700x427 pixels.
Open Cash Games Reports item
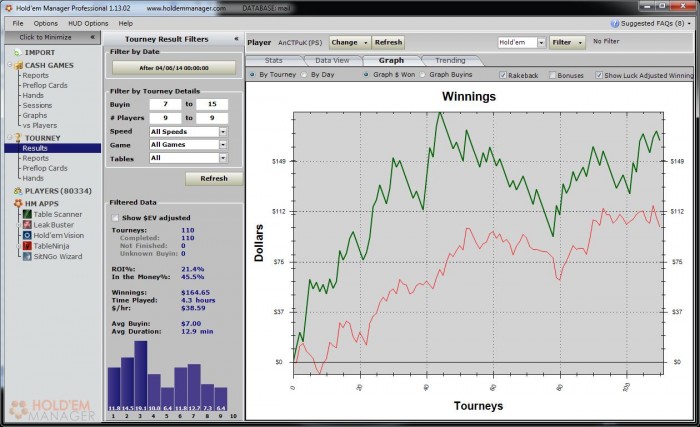35,75
